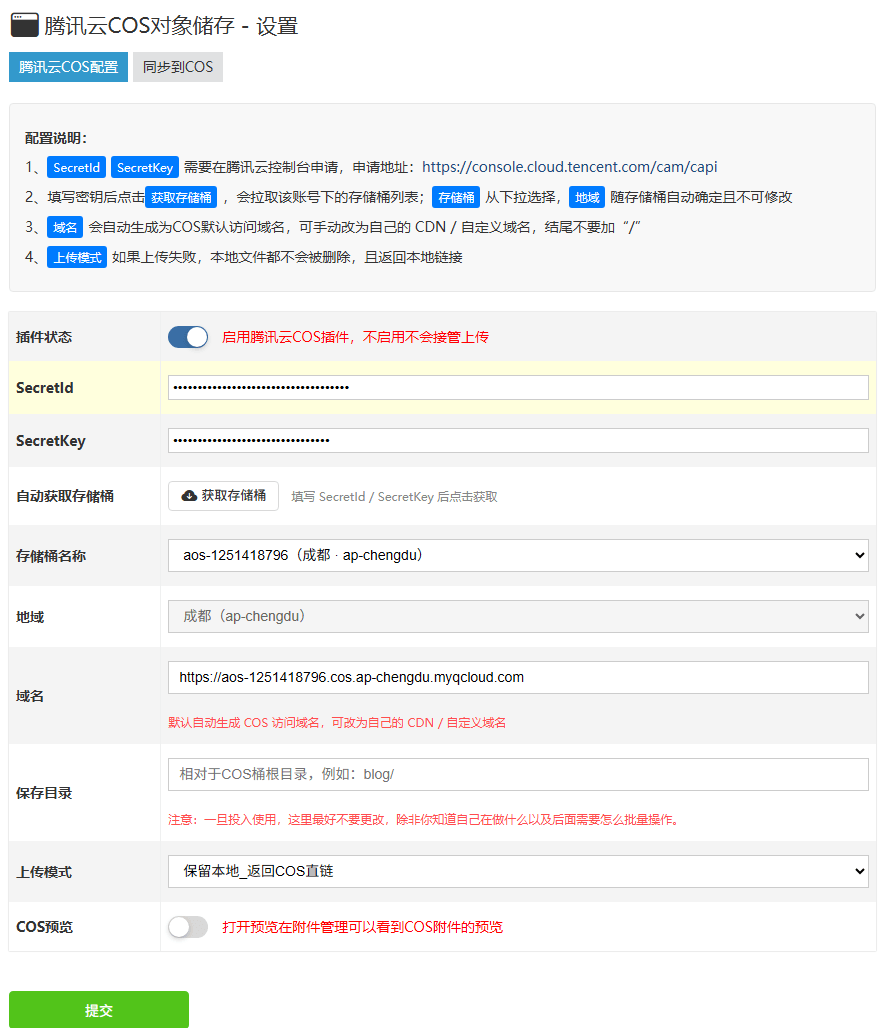Click the blue 上传模式 tag in step 4

(x=77, y=258)
